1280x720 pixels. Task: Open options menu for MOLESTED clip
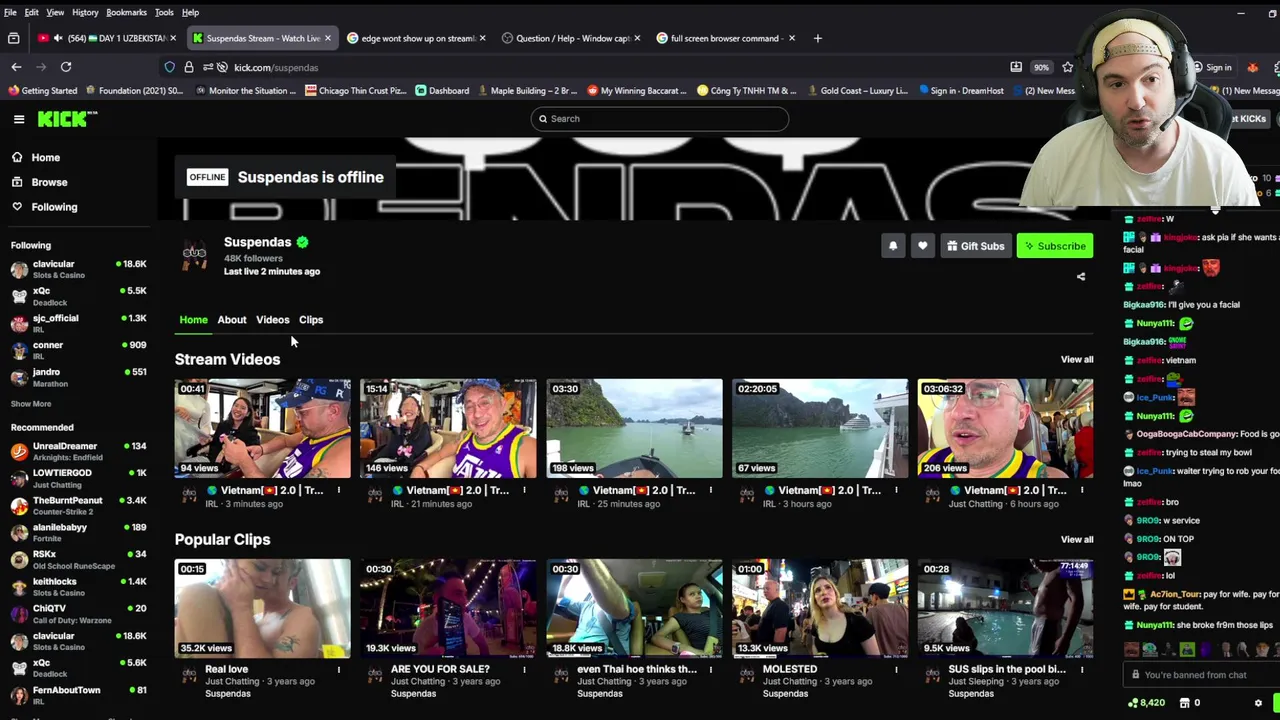(x=896, y=670)
